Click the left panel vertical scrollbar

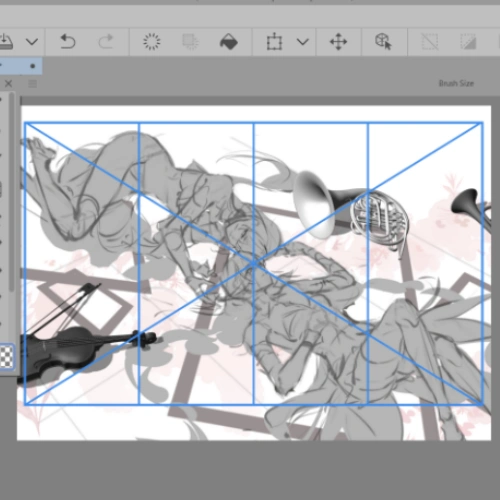[x=12, y=192]
